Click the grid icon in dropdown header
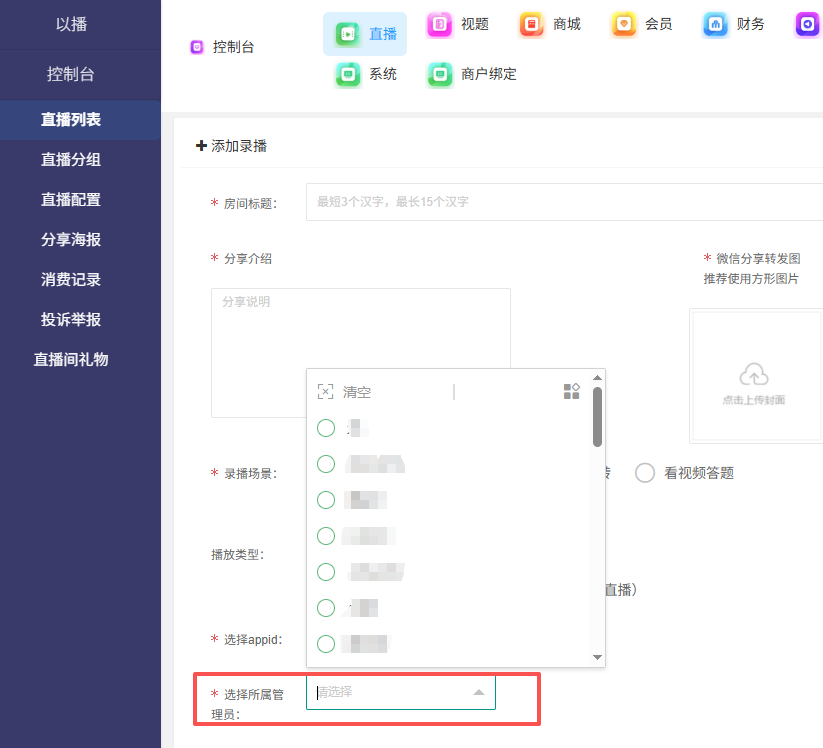 pyautogui.click(x=572, y=391)
